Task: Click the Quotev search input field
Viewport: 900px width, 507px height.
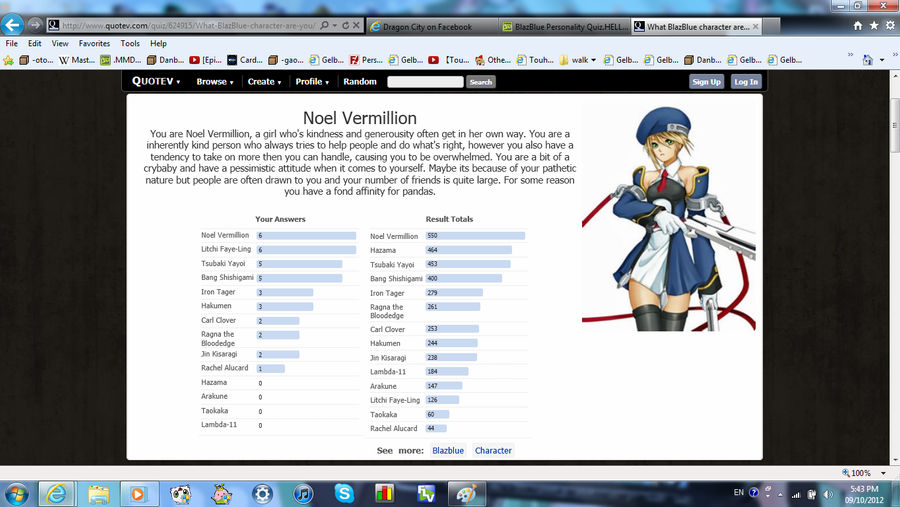Action: click(425, 82)
